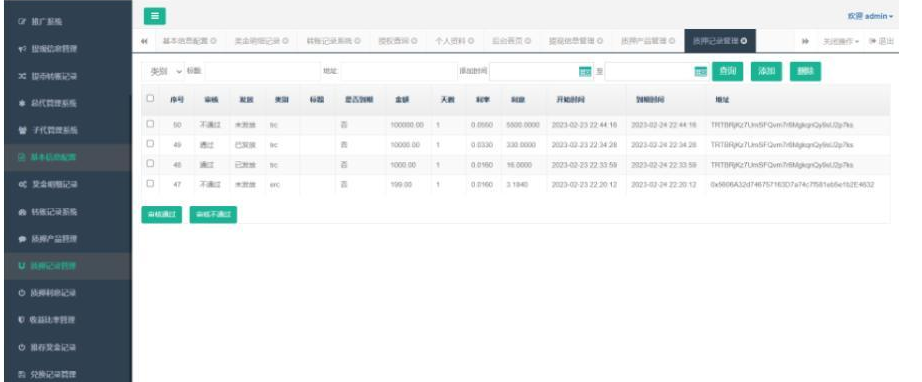The image size is (922, 382).
Task: Open the end date calendar icon
Action: [700, 72]
